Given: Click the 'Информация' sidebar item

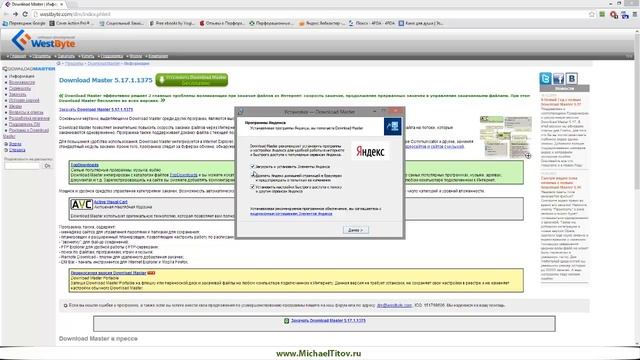Looking at the screenshot, I should click(22, 76).
